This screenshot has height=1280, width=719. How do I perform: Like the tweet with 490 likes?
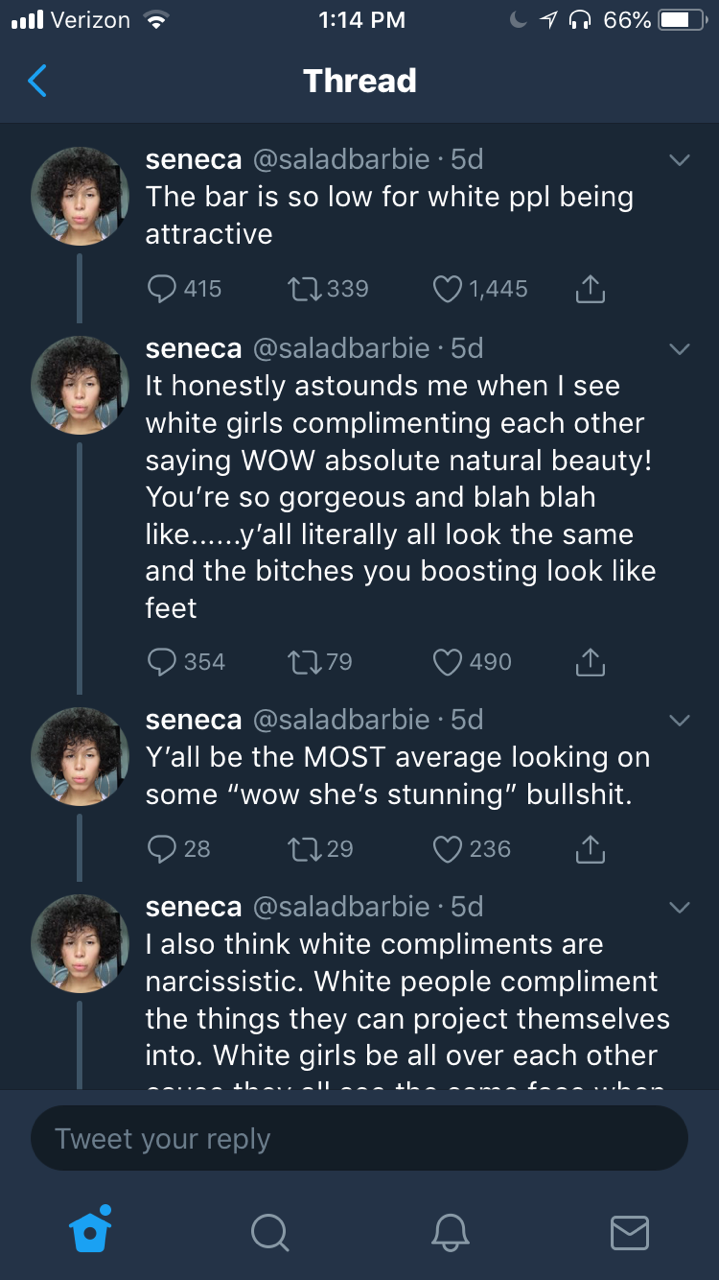click(x=447, y=662)
